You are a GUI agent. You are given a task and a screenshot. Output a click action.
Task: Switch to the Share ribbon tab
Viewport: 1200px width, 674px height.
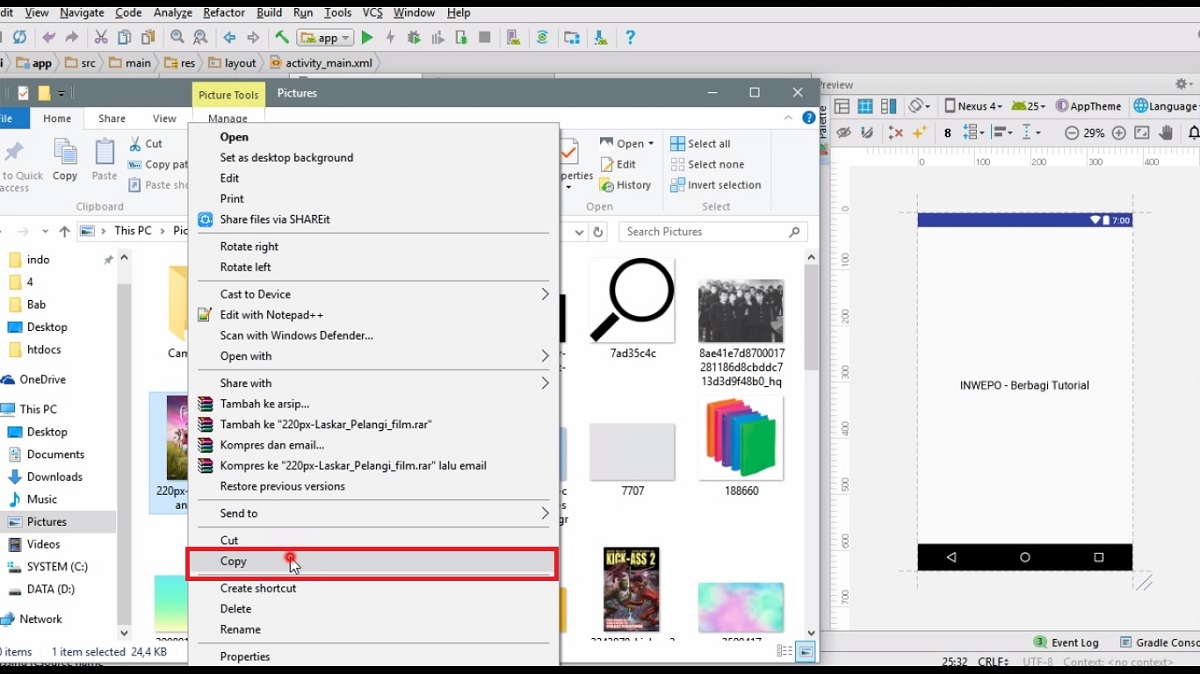tap(111, 118)
